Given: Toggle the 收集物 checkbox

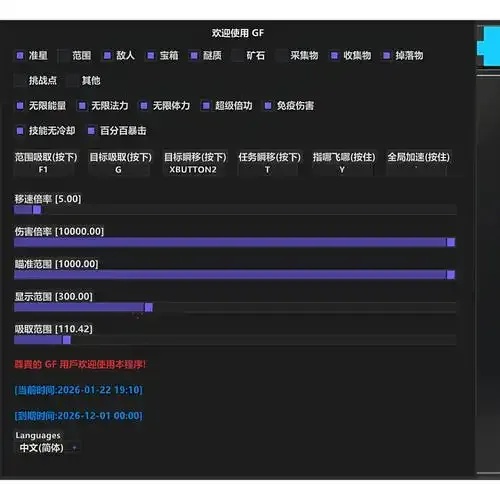Looking at the screenshot, I should tap(334, 55).
